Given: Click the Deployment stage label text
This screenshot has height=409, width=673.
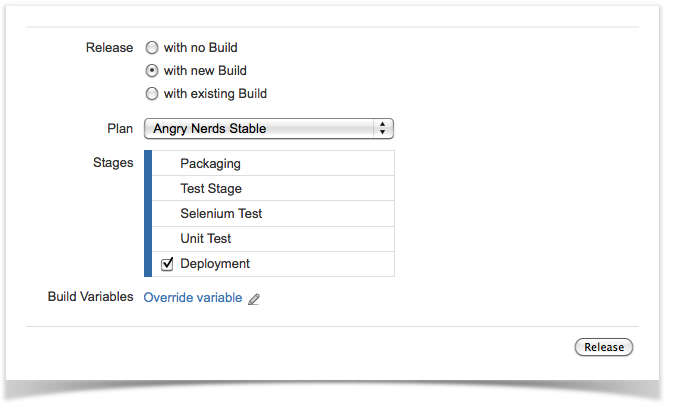Looking at the screenshot, I should click(215, 264).
